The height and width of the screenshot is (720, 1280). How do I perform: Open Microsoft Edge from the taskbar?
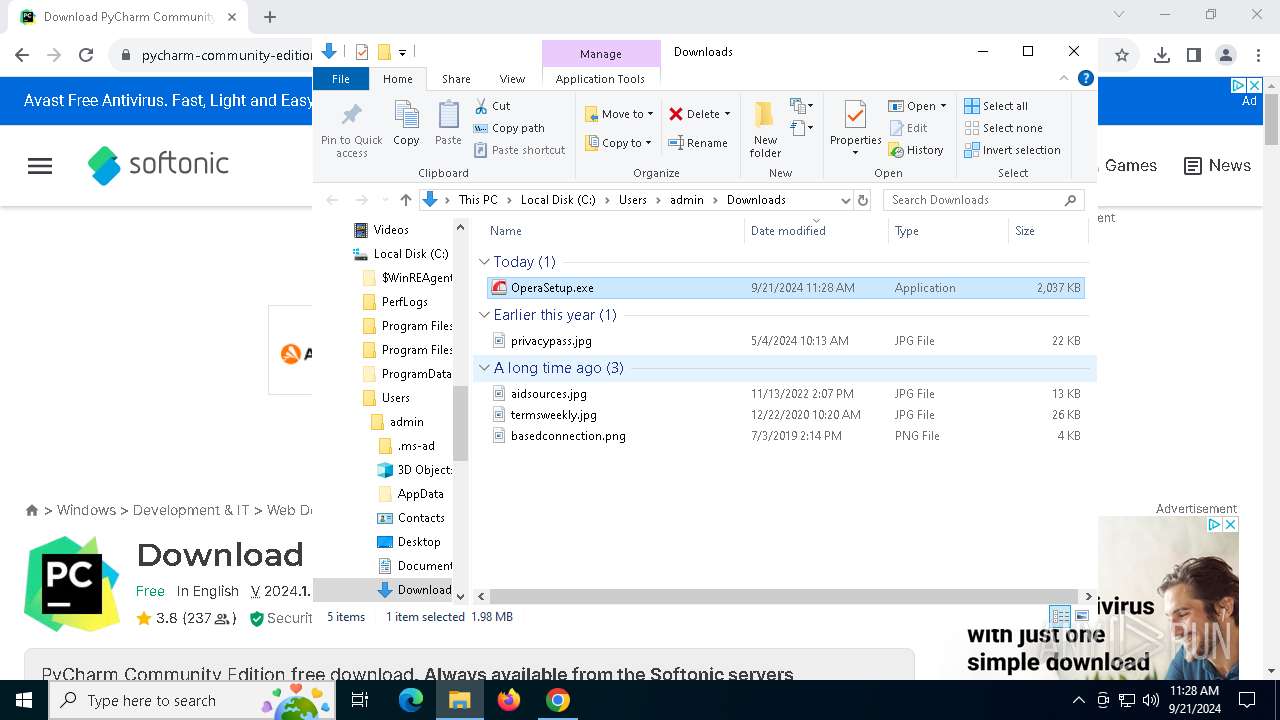411,700
